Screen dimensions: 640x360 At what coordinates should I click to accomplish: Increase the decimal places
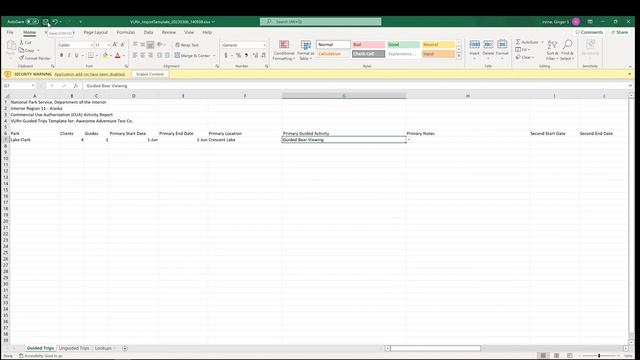pos(256,55)
